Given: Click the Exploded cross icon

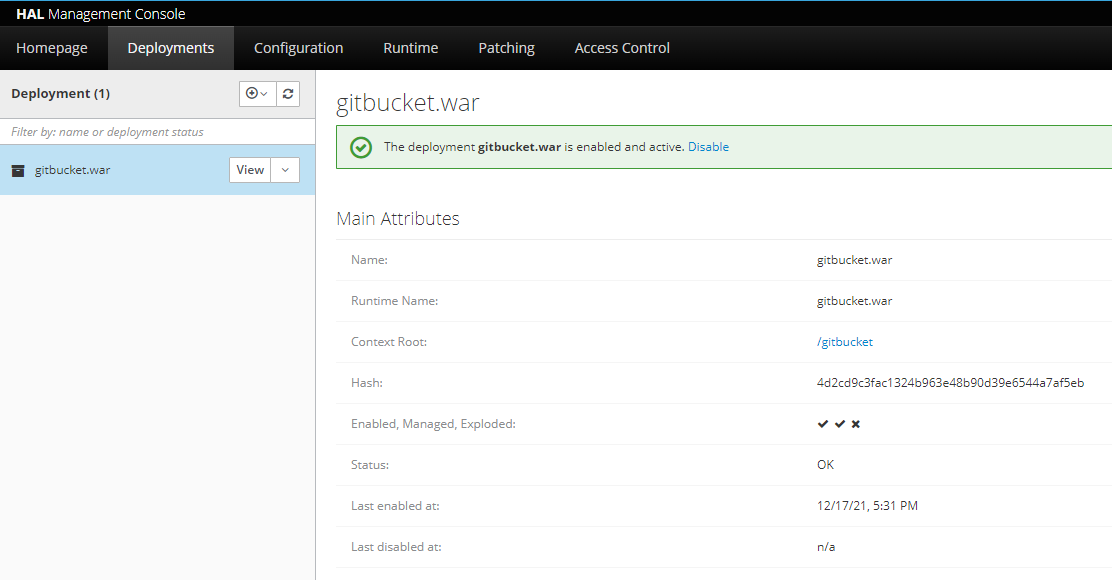Looking at the screenshot, I should (x=856, y=424).
